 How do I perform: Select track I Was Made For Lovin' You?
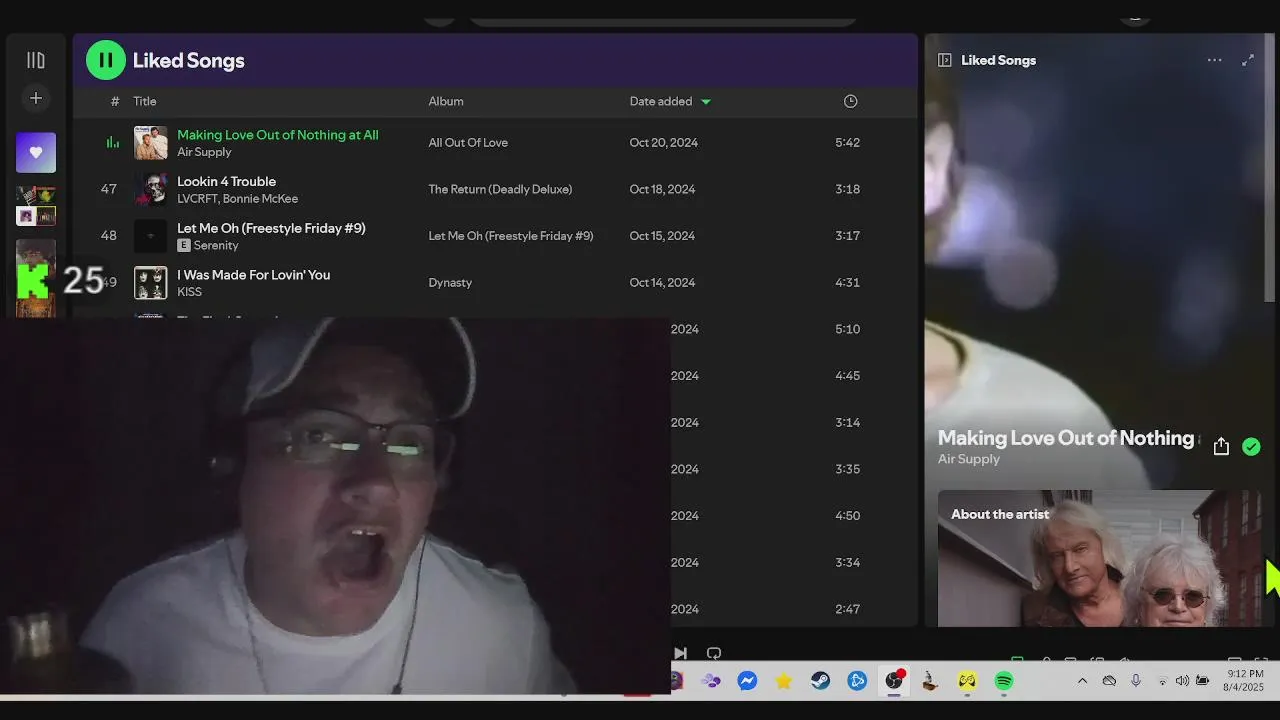[x=253, y=275]
